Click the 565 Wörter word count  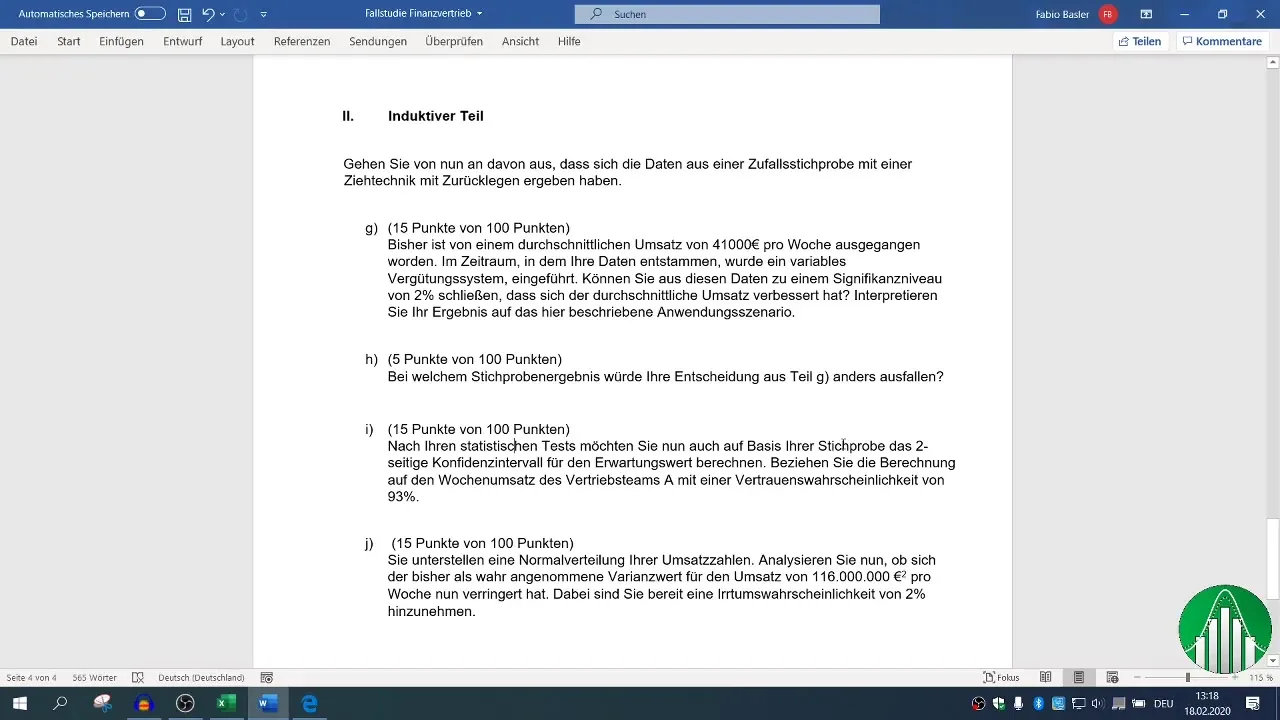point(94,677)
